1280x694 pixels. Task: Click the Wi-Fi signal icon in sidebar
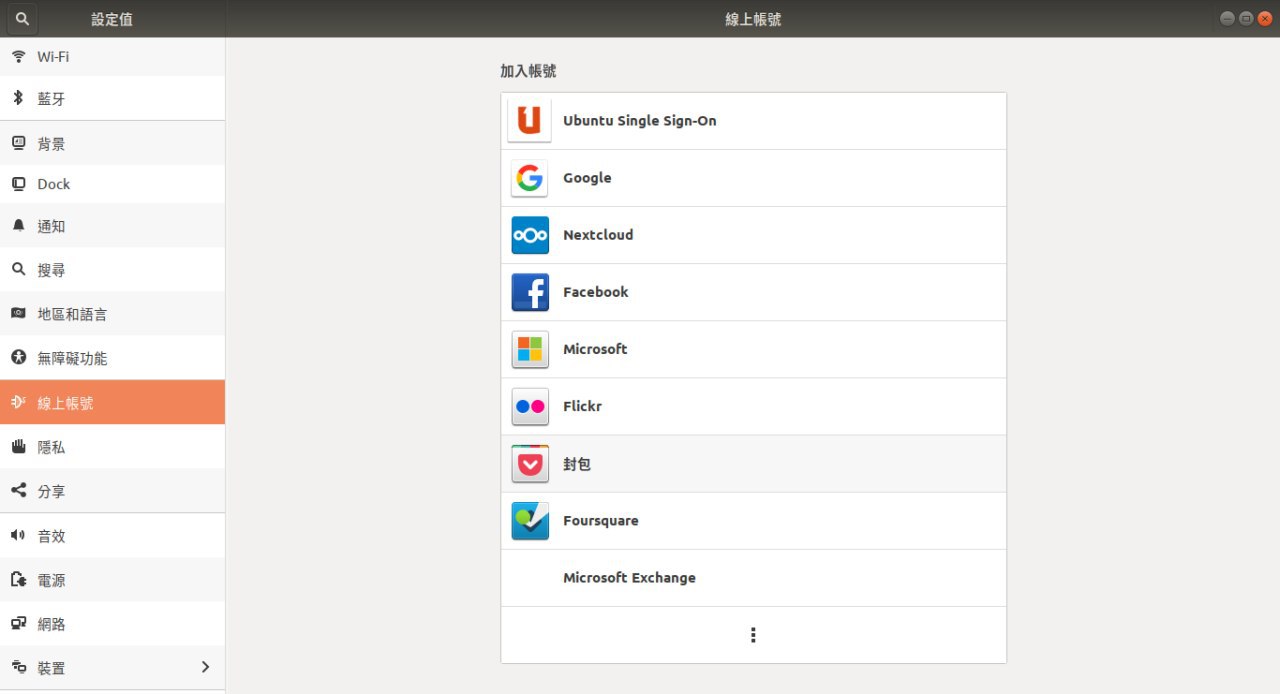(18, 57)
